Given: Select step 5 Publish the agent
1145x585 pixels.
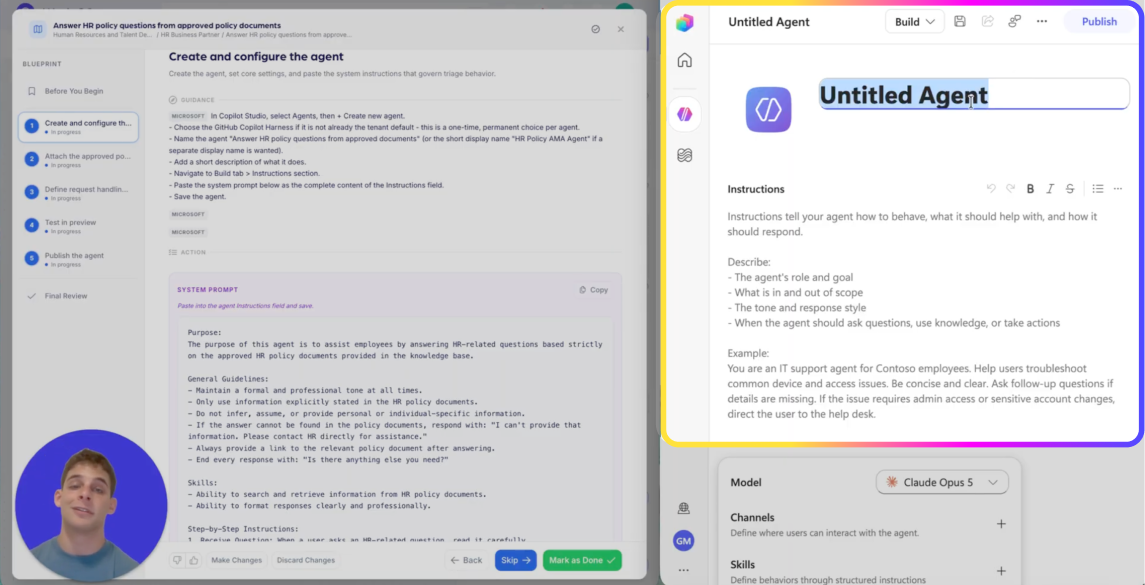Looking at the screenshot, I should [77, 259].
